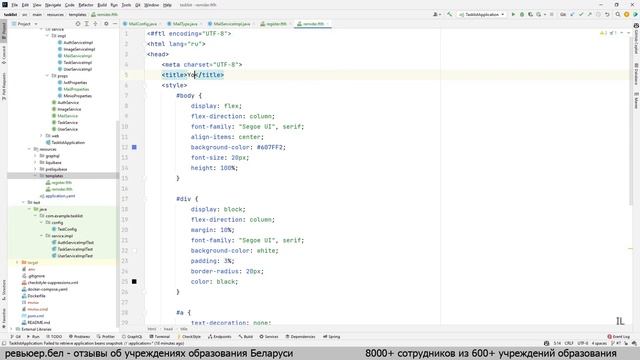Run with coverage icon in toolbar
640x360 pixels.
click(530, 14)
